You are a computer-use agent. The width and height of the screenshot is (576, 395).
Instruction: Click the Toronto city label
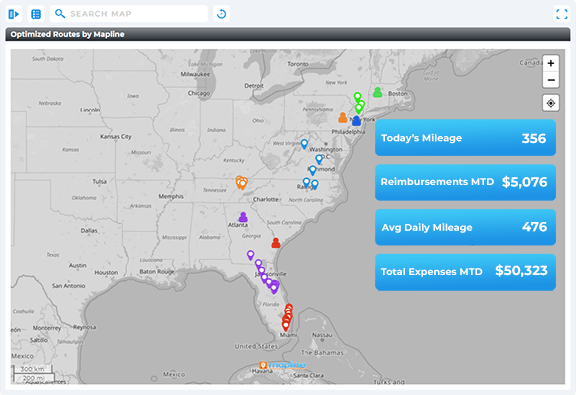298,64
